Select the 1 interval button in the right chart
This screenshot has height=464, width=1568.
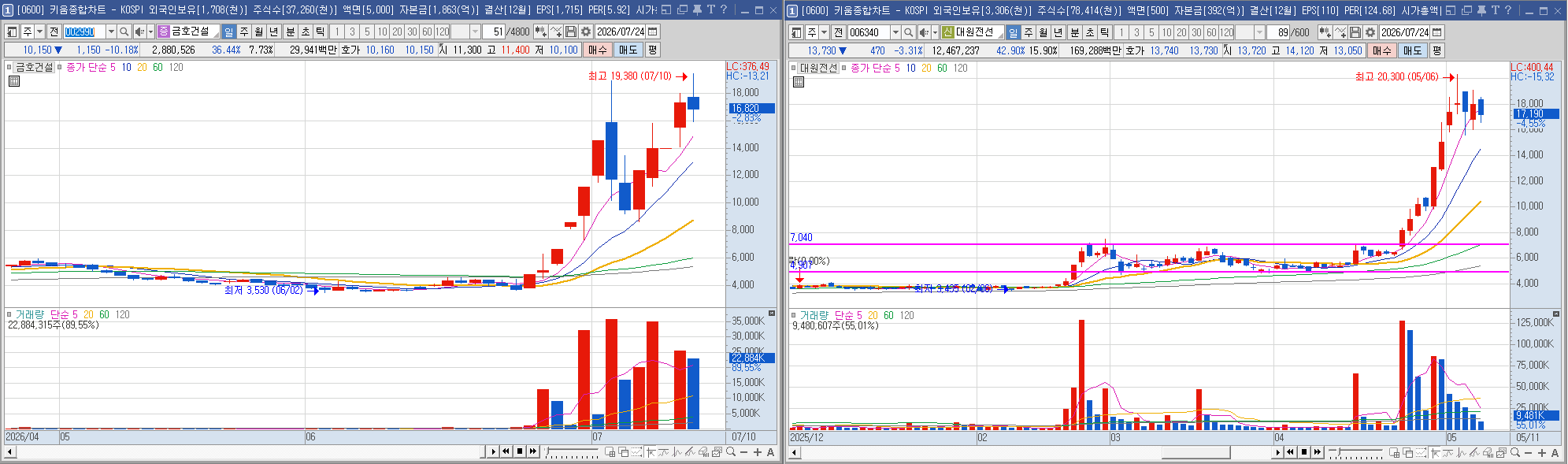point(1121,32)
